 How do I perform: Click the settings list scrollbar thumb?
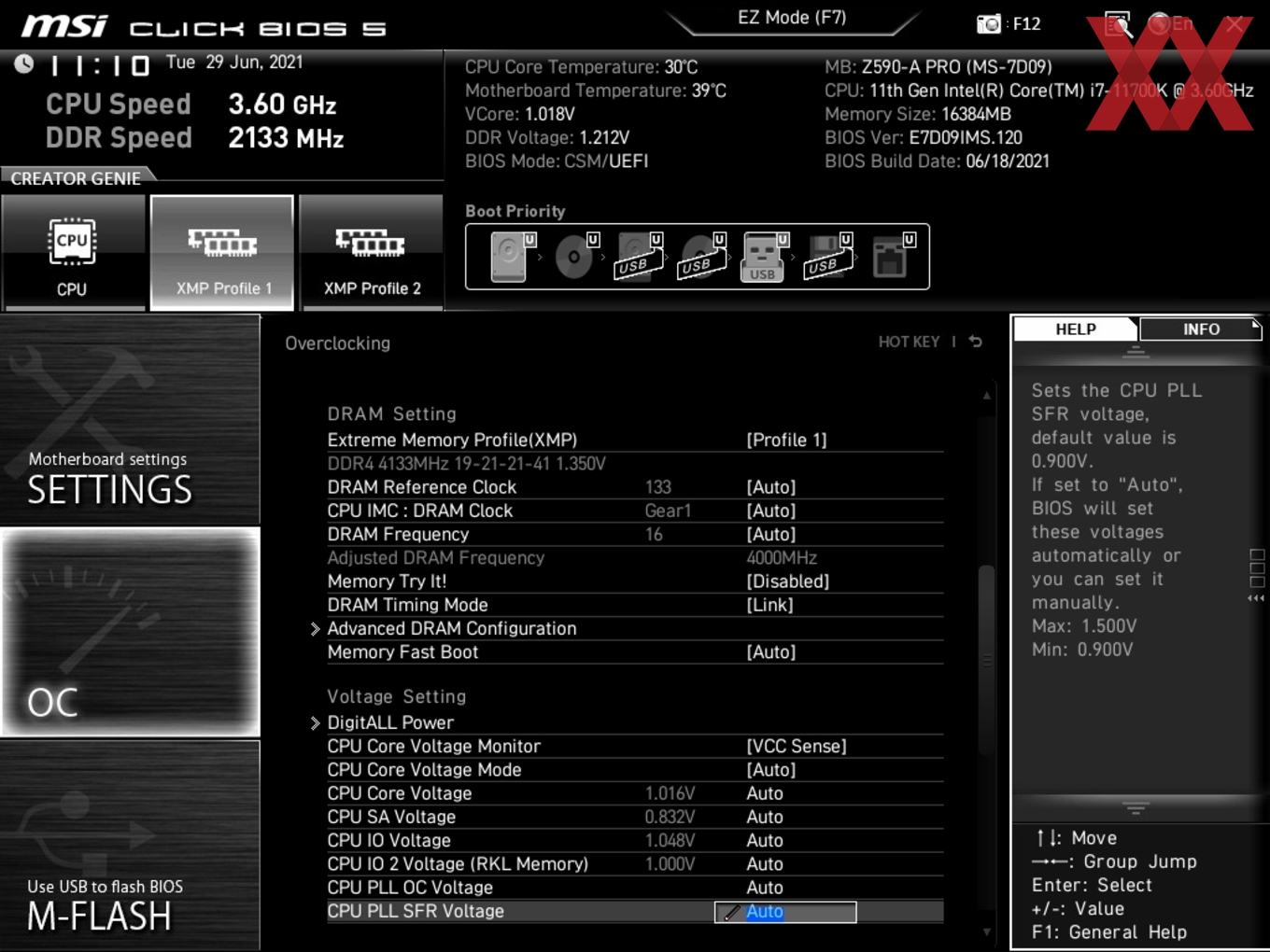(x=986, y=660)
